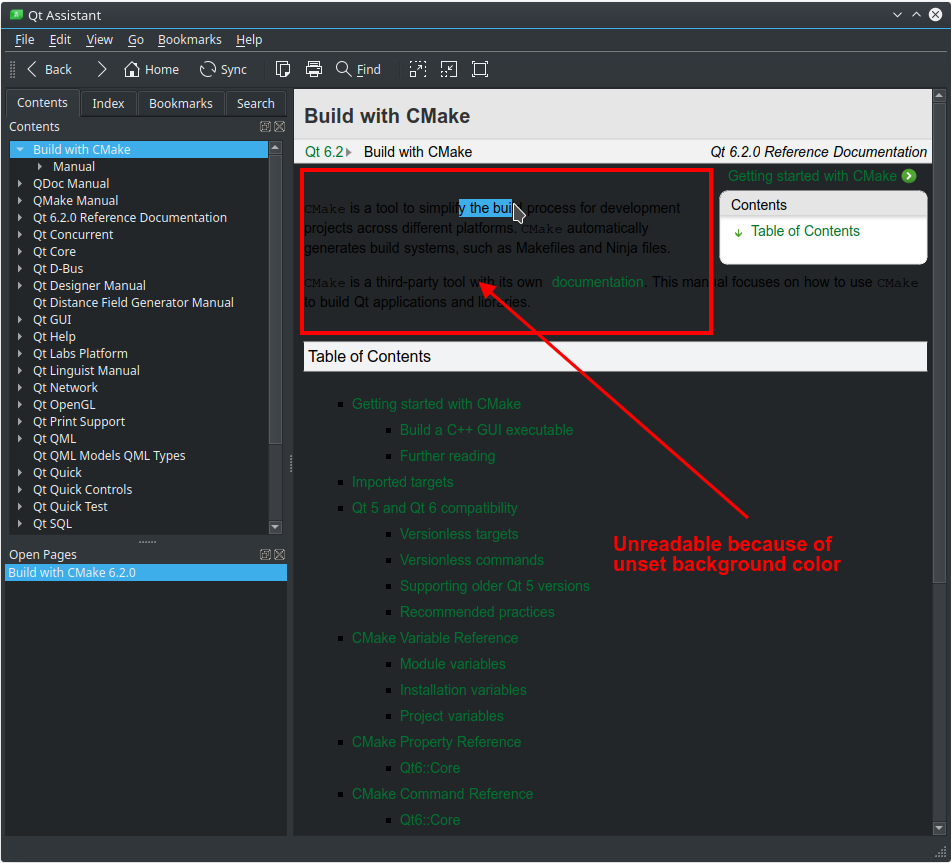Viewport: 951px width, 863px height.
Task: Print the current page
Action: point(314,69)
